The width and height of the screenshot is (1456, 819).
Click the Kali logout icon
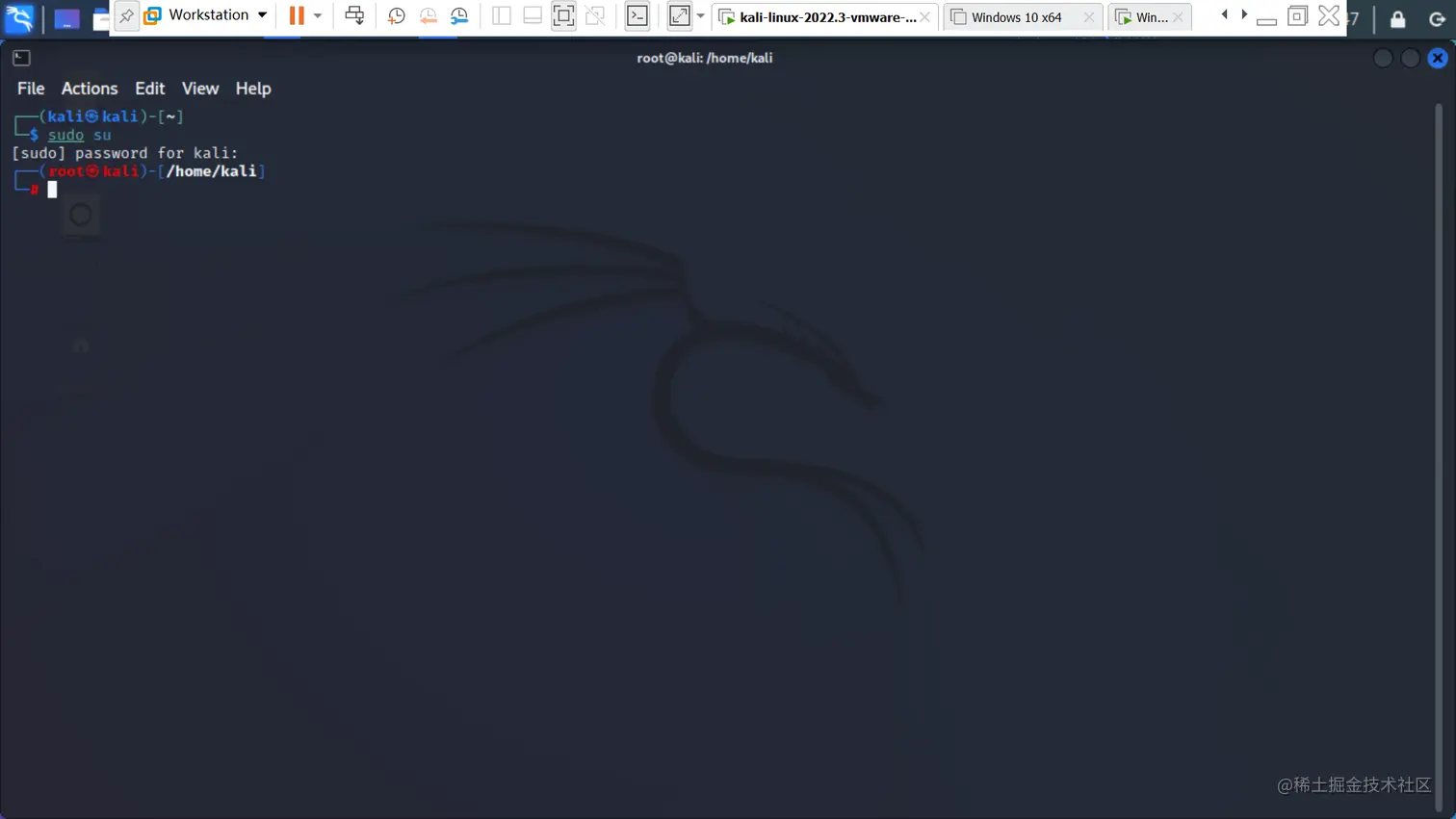point(1437,18)
